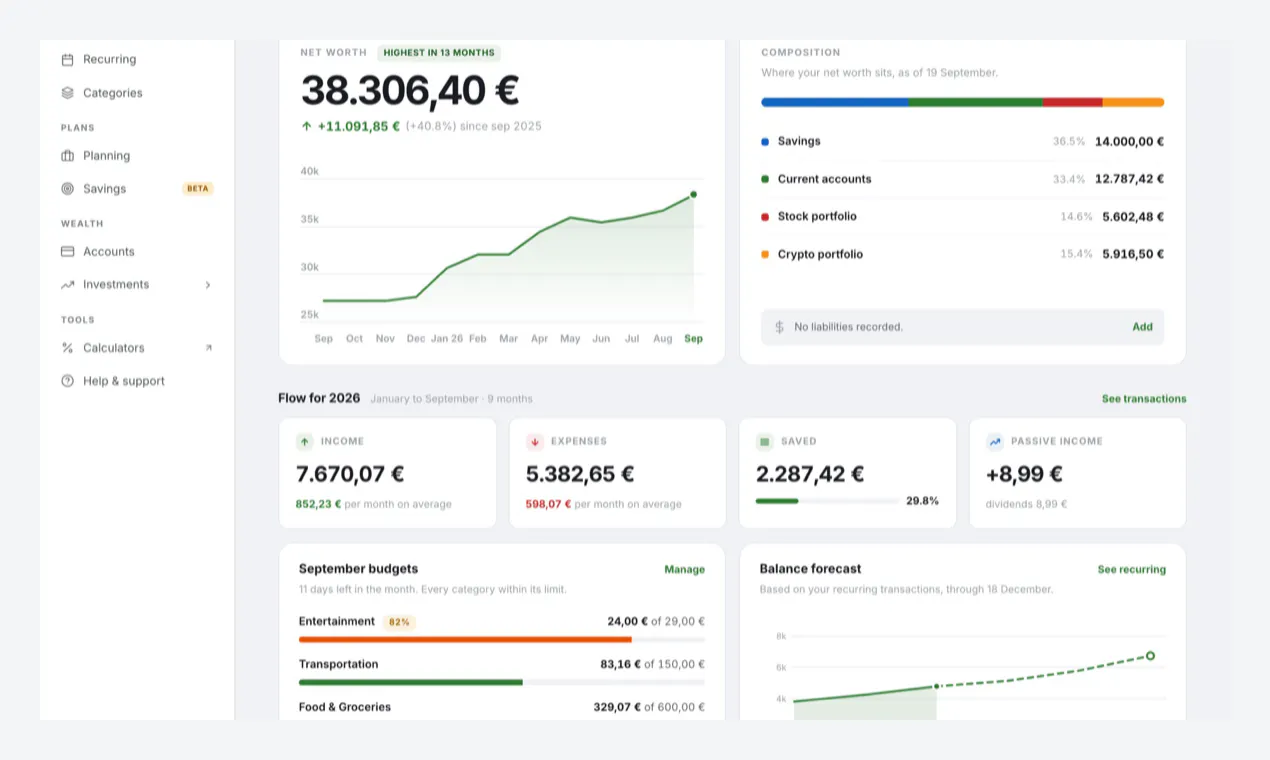Image resolution: width=1270 pixels, height=760 pixels.
Task: Add a liability with the Add button
Action: [x=1142, y=327]
